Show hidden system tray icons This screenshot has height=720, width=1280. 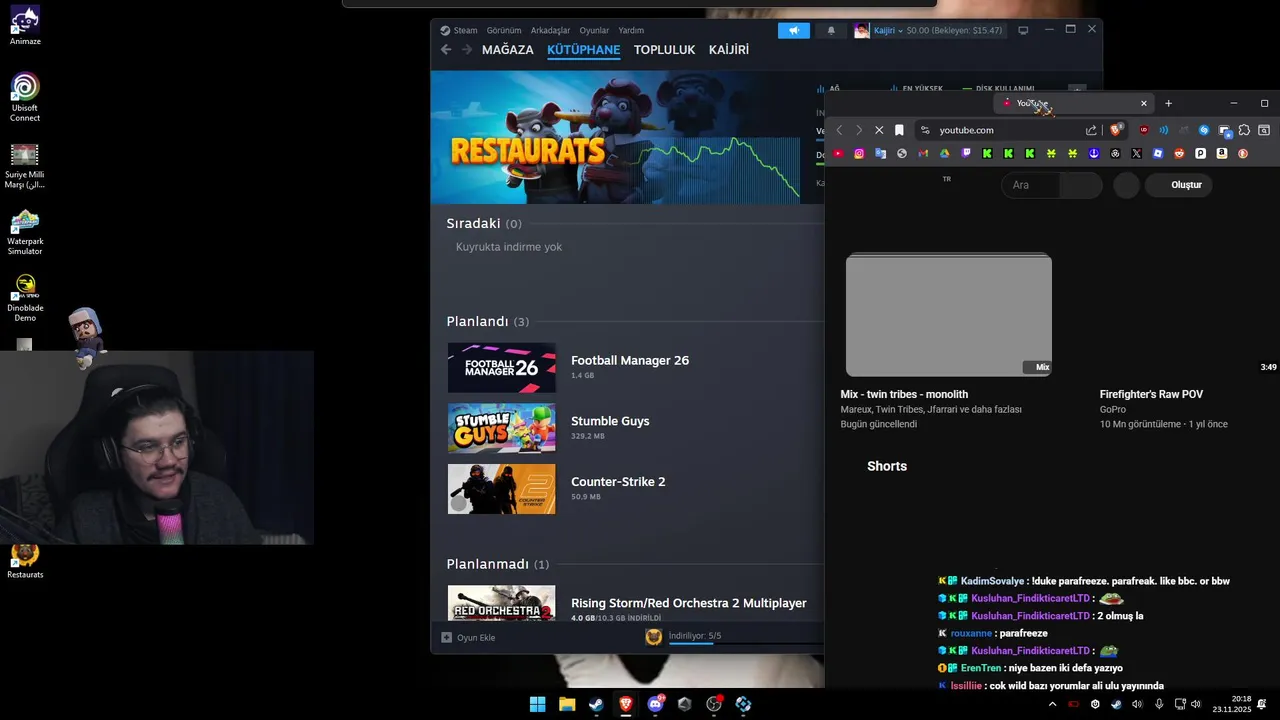[1052, 704]
